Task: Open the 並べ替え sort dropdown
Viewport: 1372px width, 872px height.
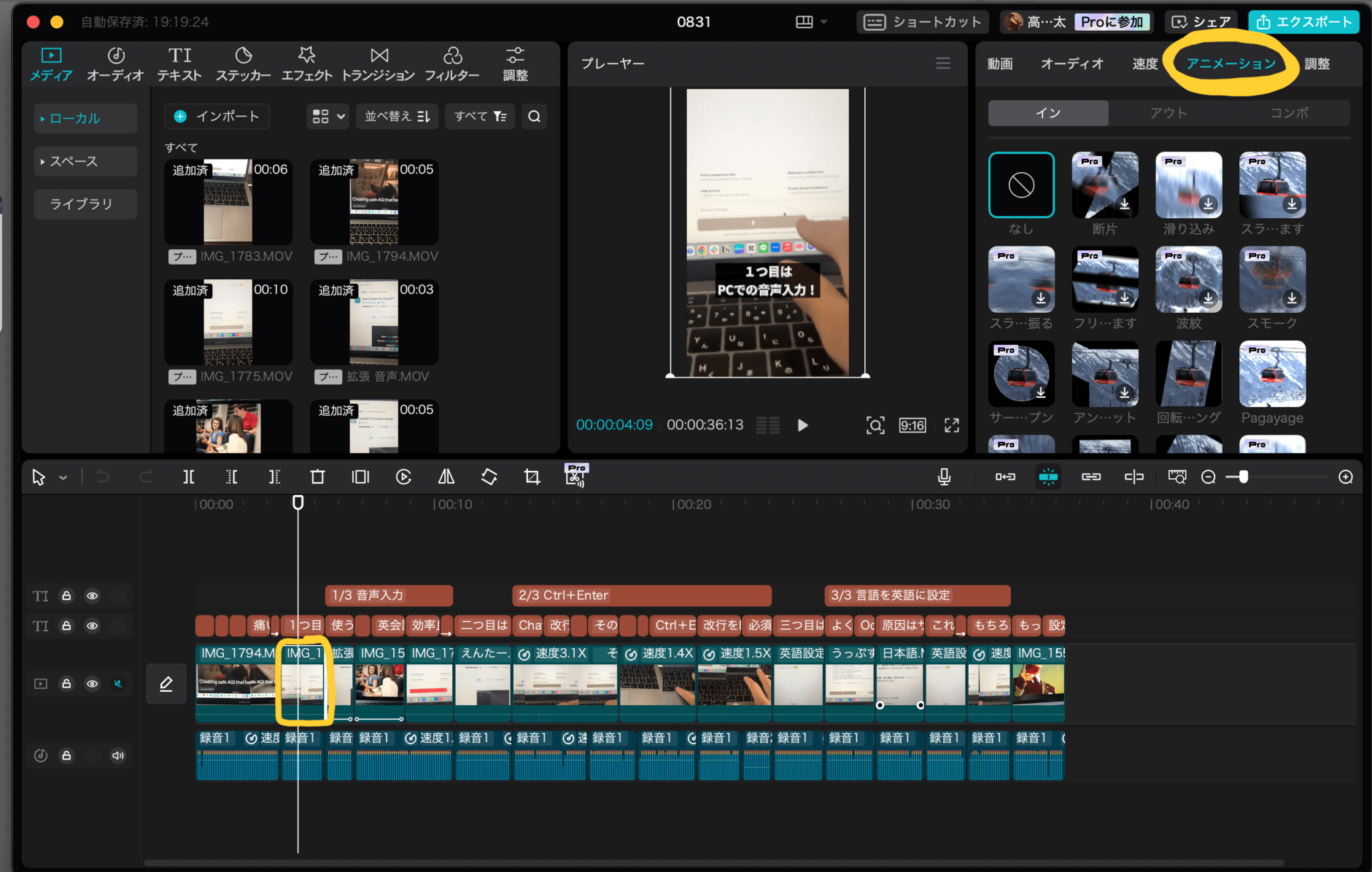Action: 397,117
